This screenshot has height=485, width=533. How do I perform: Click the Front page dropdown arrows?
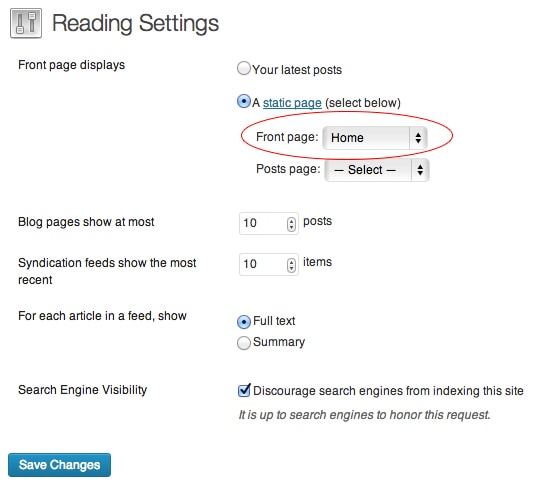pyautogui.click(x=418, y=138)
